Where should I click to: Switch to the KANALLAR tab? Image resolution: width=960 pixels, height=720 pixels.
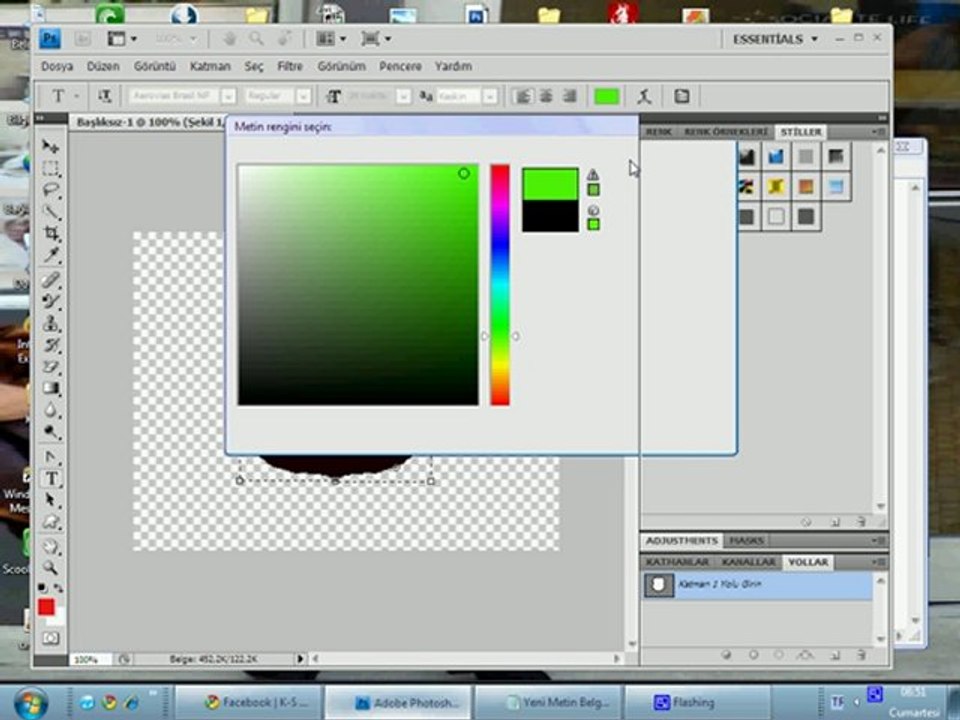(x=748, y=562)
